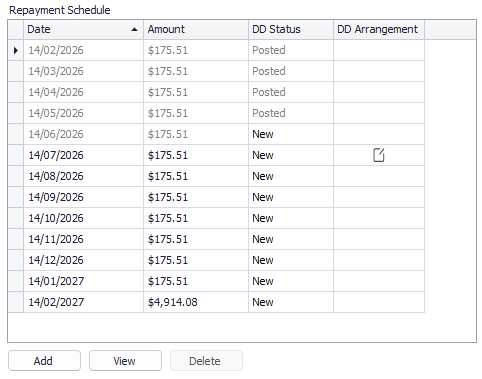Select the 14/02/2026 date cell

point(83,50)
